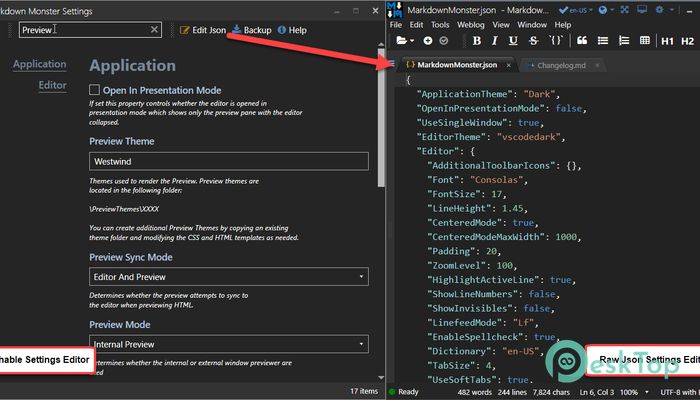700x400 pixels.
Task: Switch to Changelog.md tab
Action: 561,66
